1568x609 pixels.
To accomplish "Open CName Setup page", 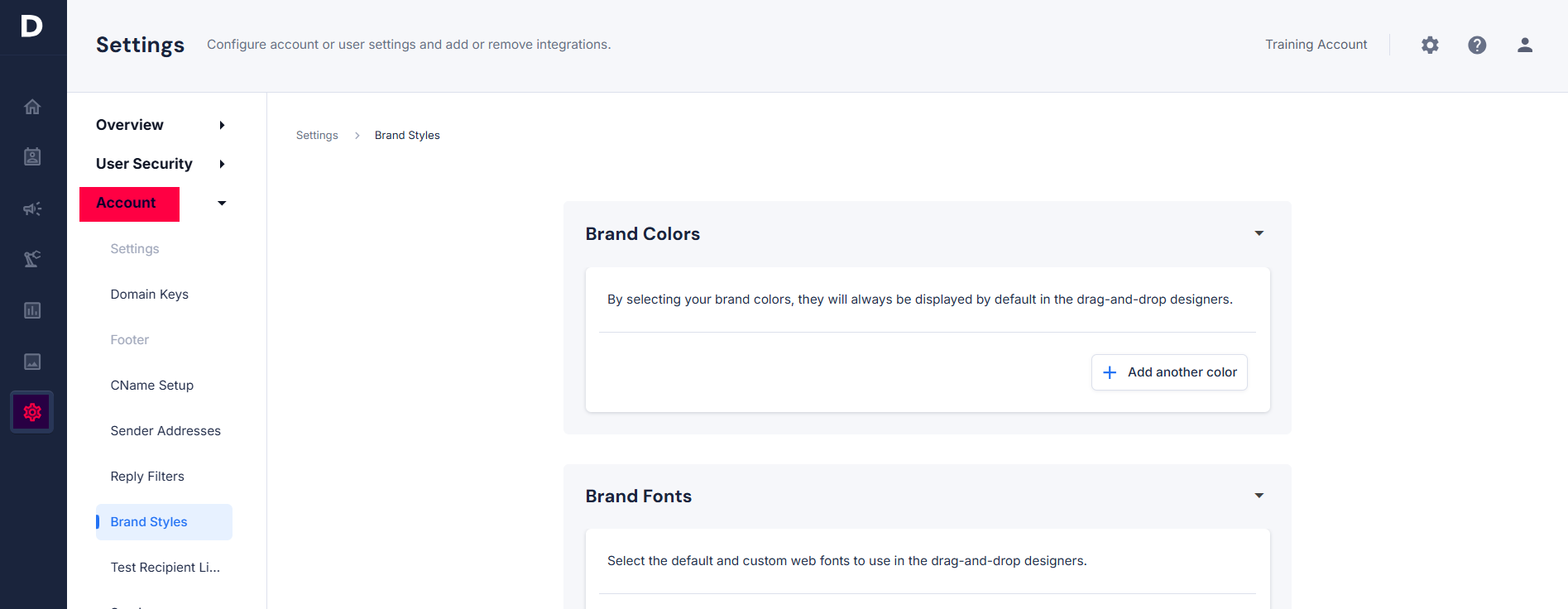I will pos(152,386).
